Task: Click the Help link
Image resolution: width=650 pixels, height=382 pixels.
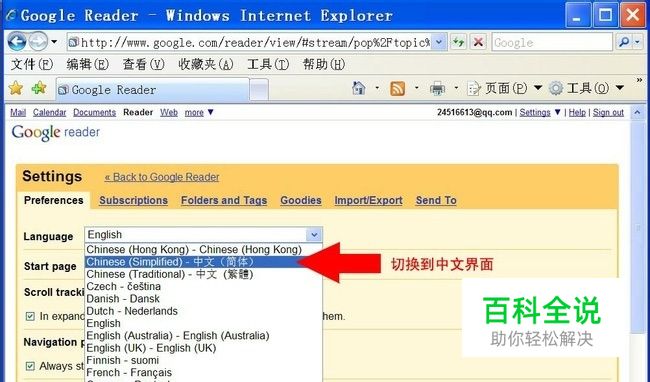Action: (577, 112)
